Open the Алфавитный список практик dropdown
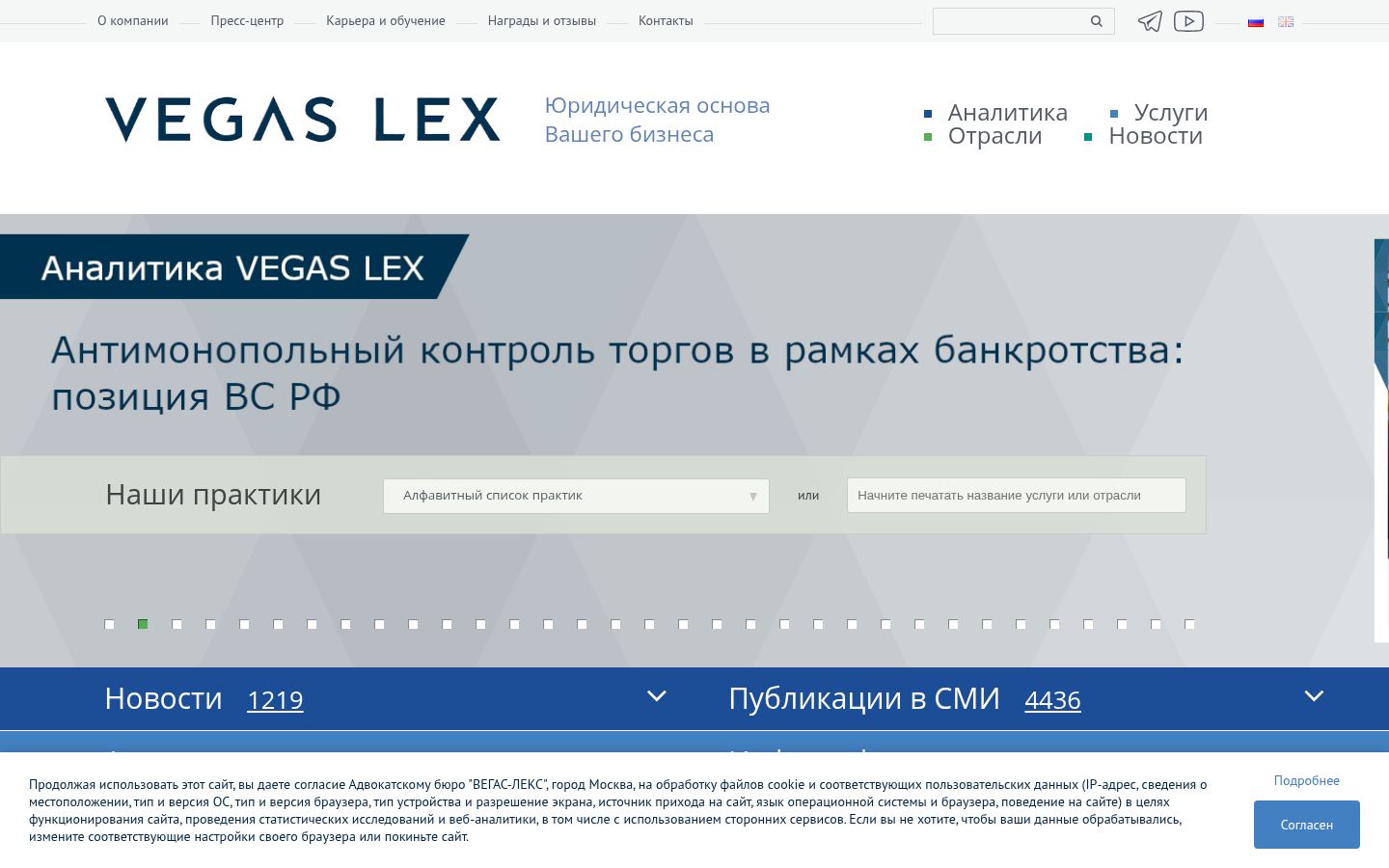The height and width of the screenshot is (868, 1389). (576, 496)
